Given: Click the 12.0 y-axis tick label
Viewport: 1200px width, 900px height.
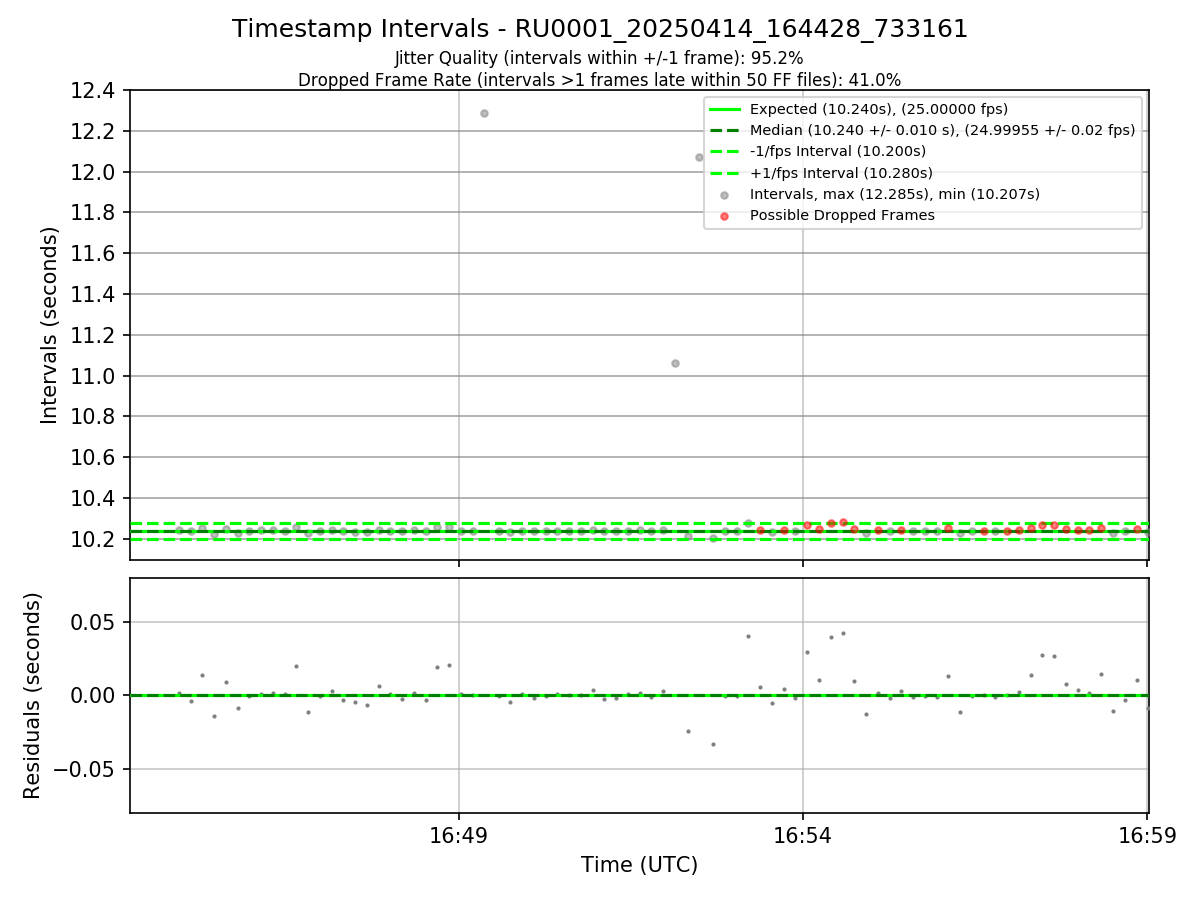Looking at the screenshot, I should tap(93, 172).
